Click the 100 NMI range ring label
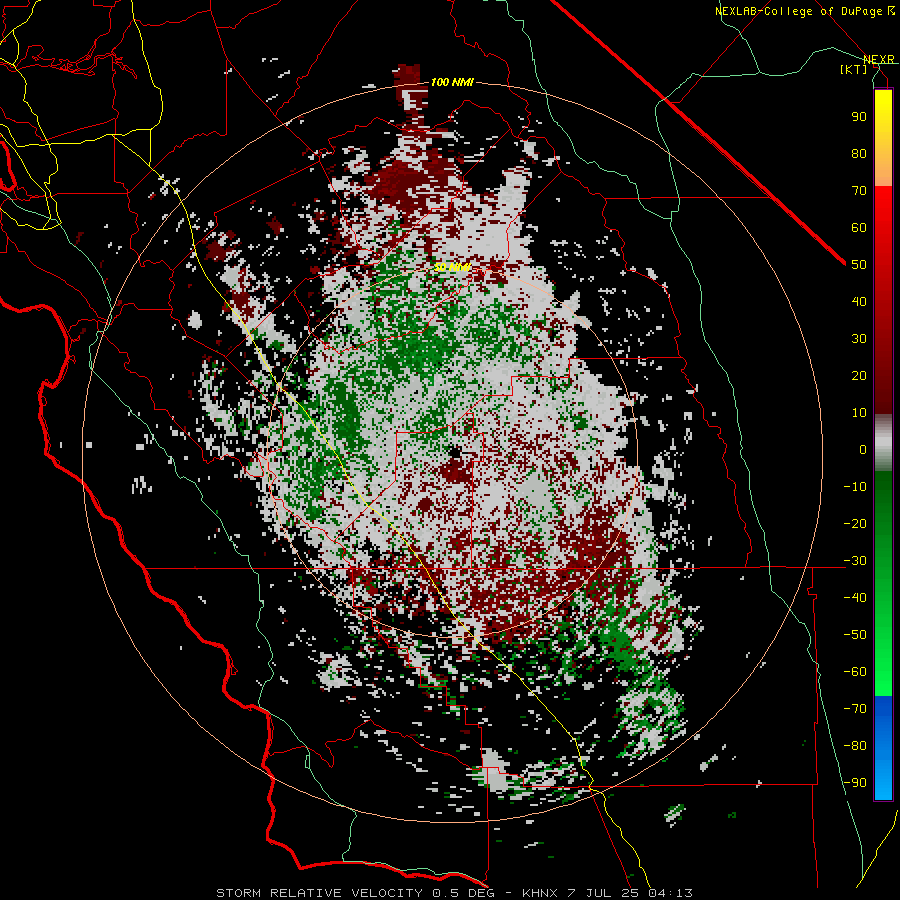 click(452, 82)
